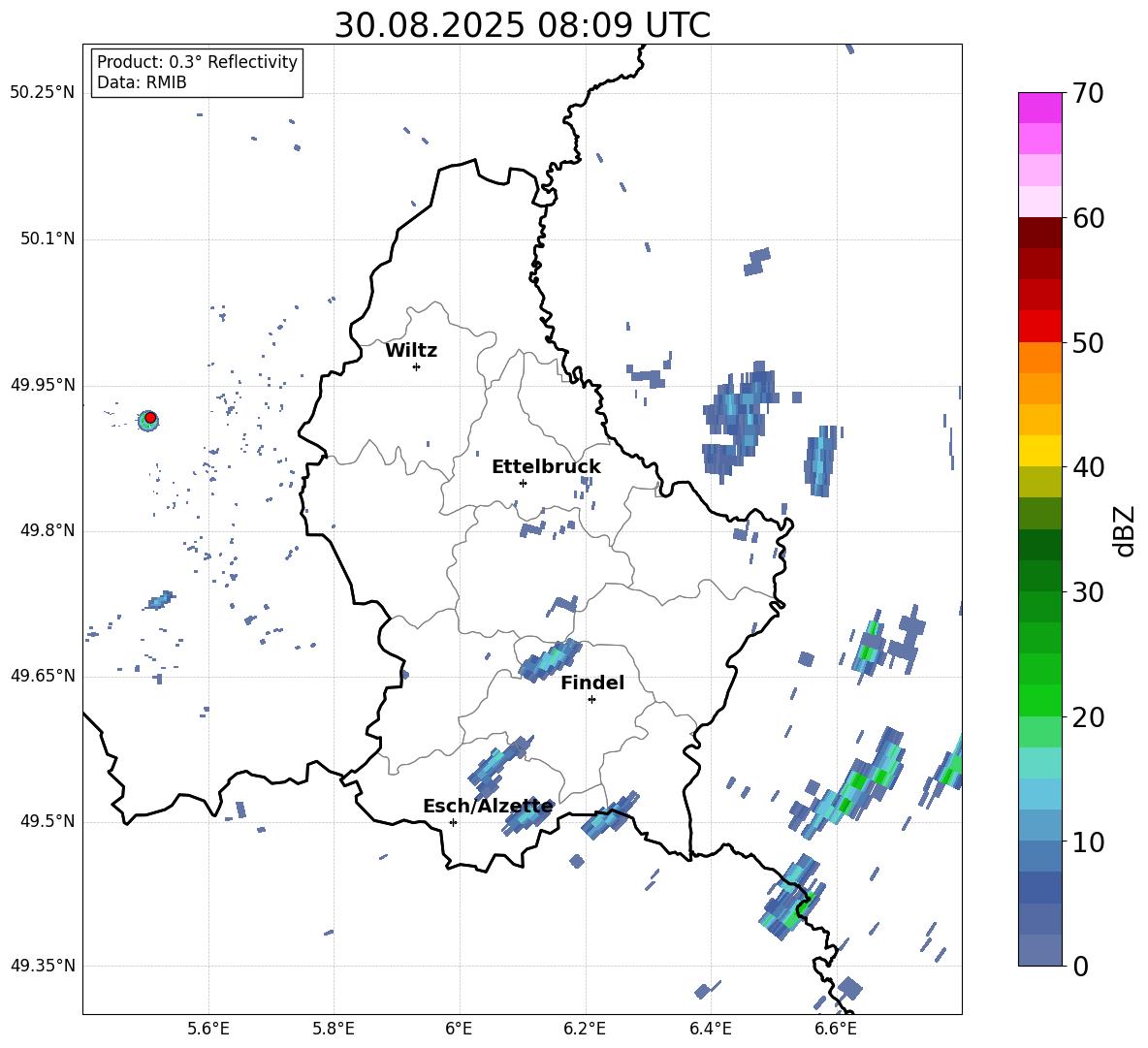Pick the dark green swatch near 30 dBZ

tap(1039, 576)
